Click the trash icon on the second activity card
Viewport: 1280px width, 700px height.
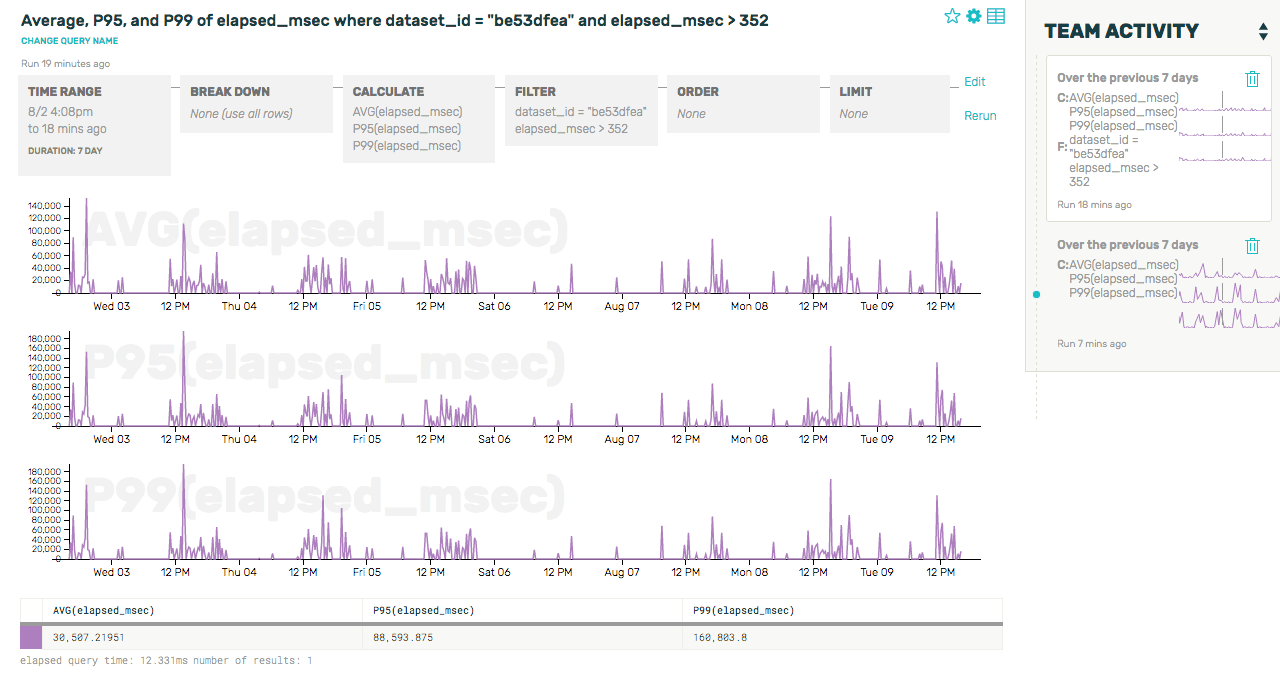click(x=1252, y=245)
